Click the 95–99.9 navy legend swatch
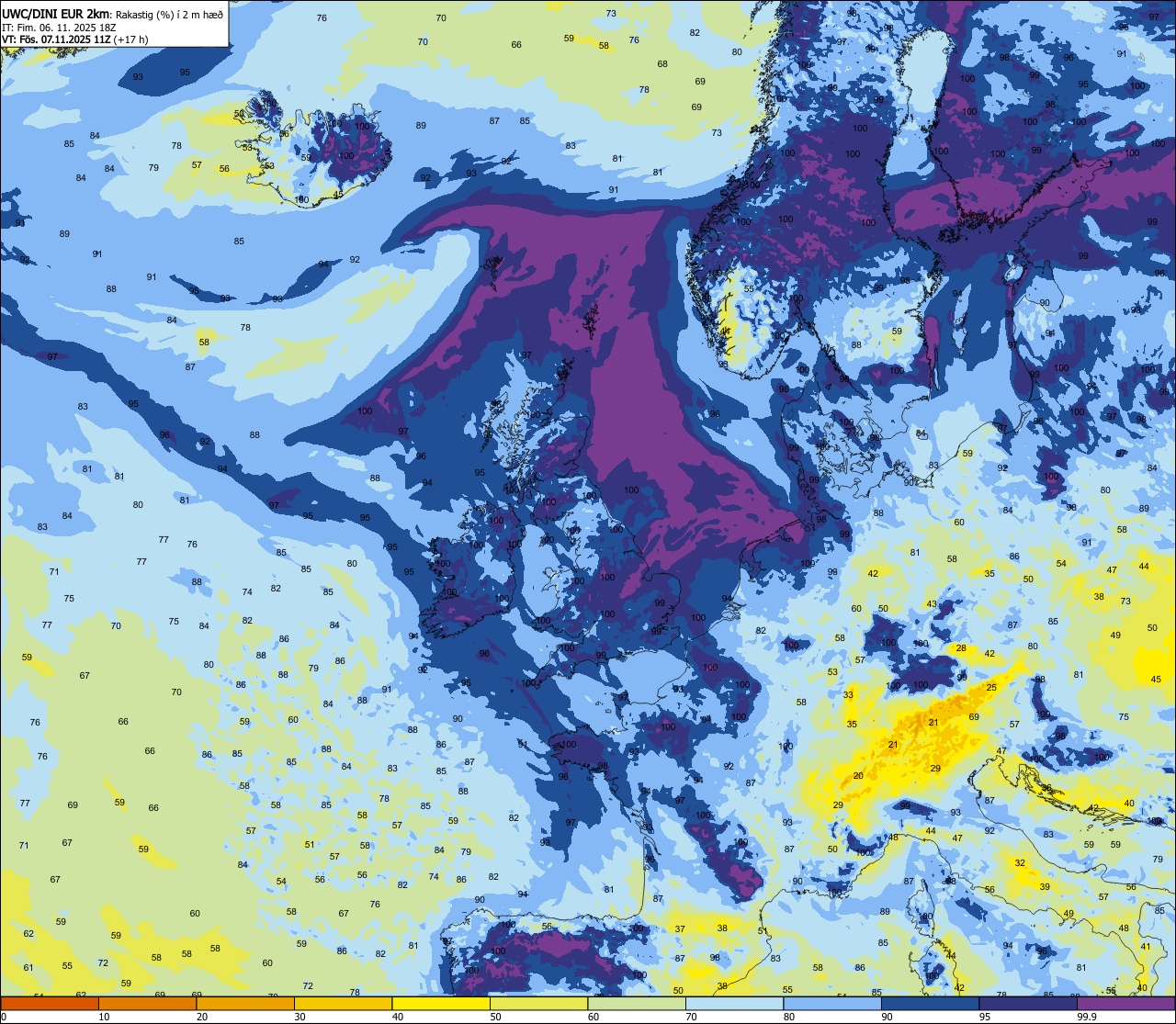 1028,1004
